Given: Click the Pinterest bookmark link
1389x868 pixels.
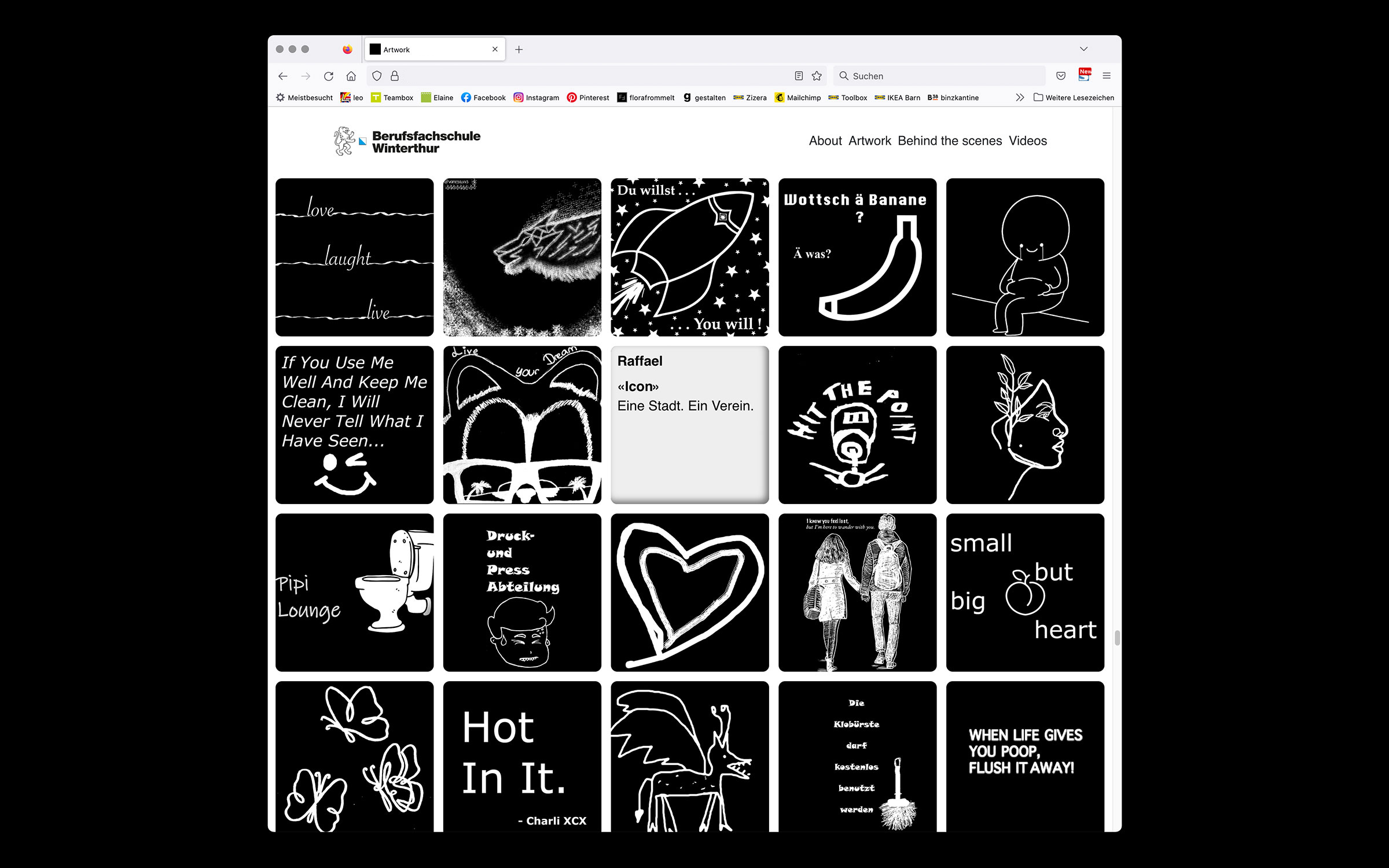Looking at the screenshot, I should (588, 97).
